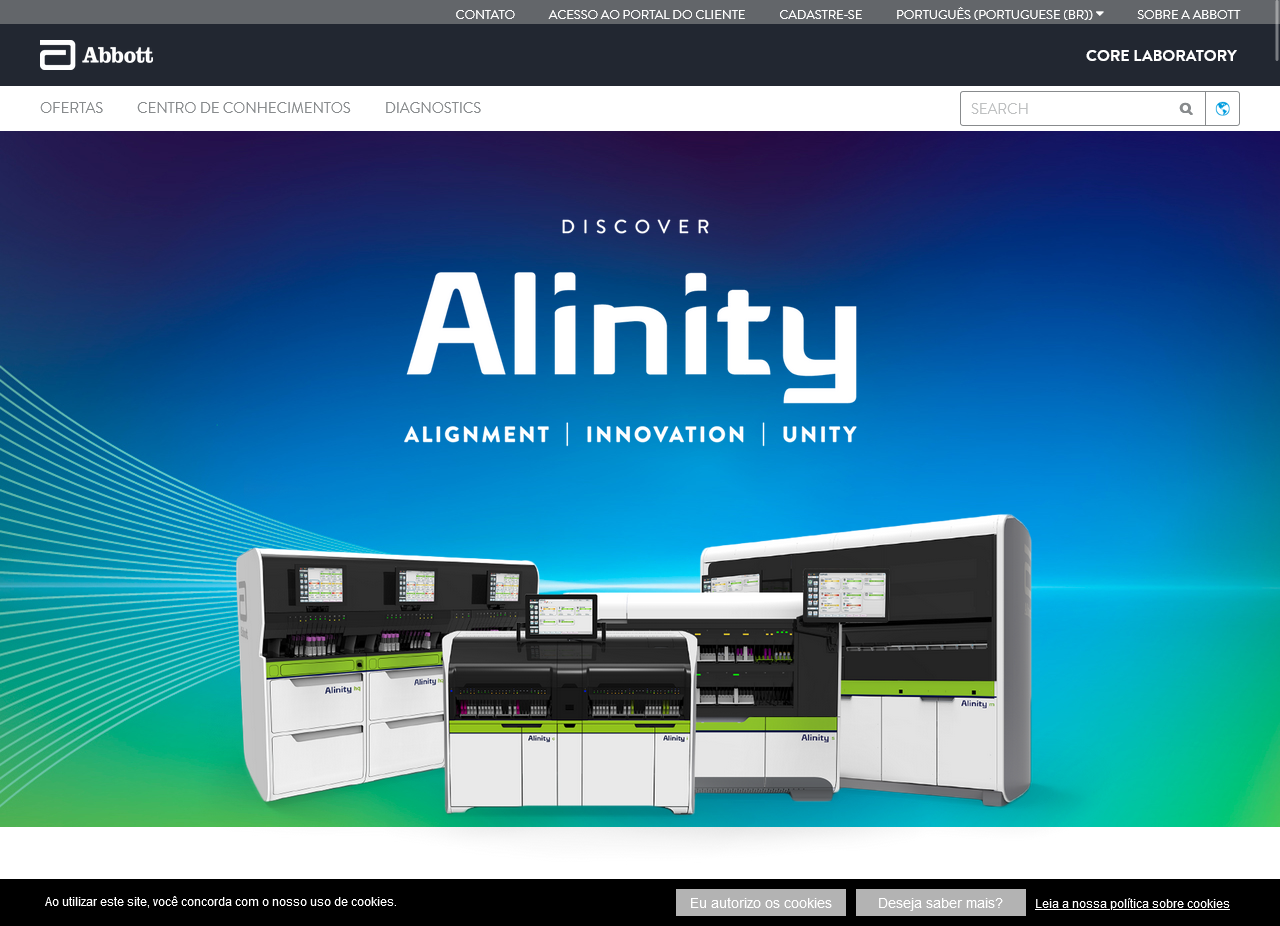The image size is (1280, 926).
Task: Click the page vertical scrollbar
Action: [x=1274, y=463]
